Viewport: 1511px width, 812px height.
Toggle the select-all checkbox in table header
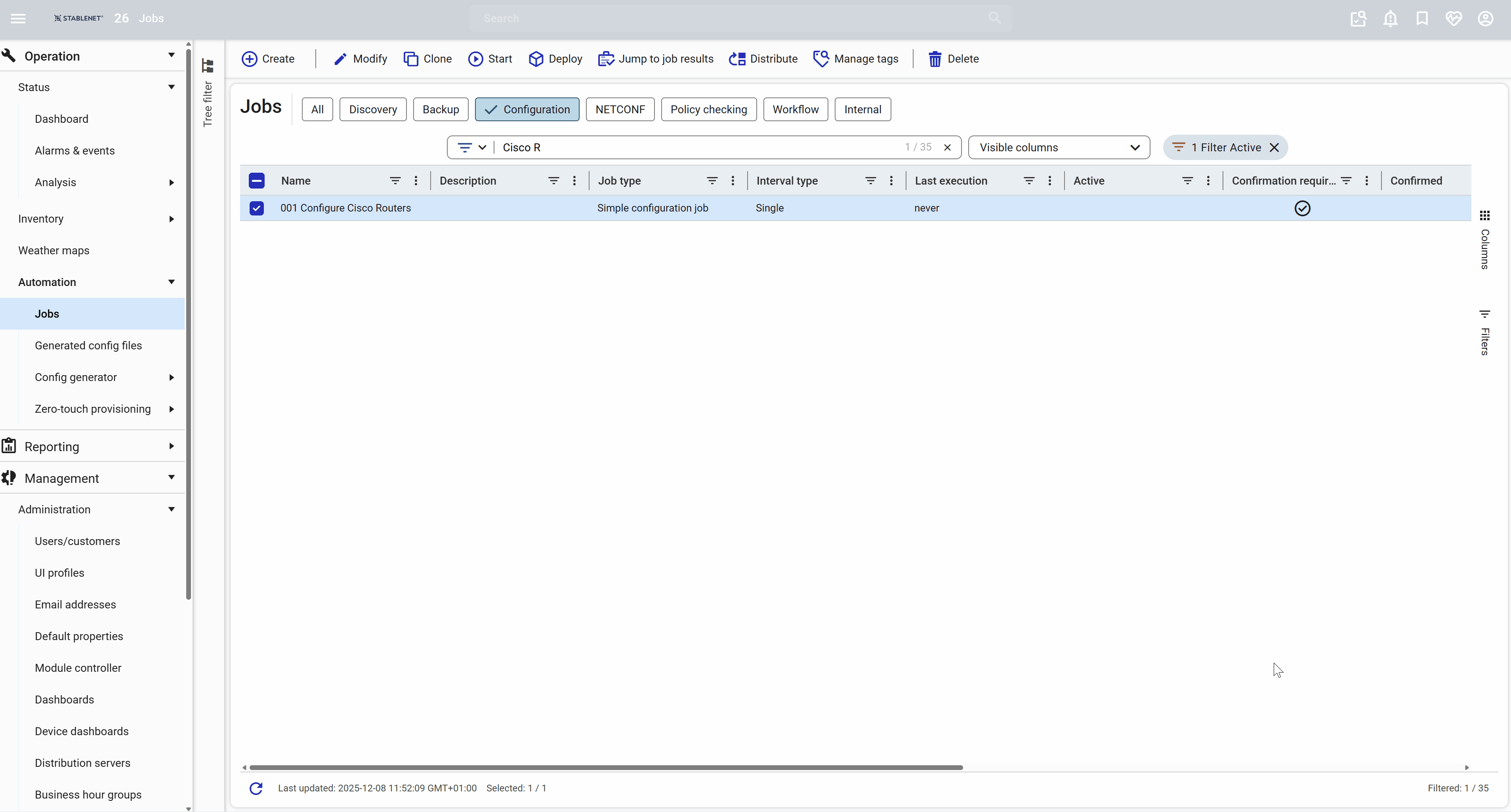point(256,181)
